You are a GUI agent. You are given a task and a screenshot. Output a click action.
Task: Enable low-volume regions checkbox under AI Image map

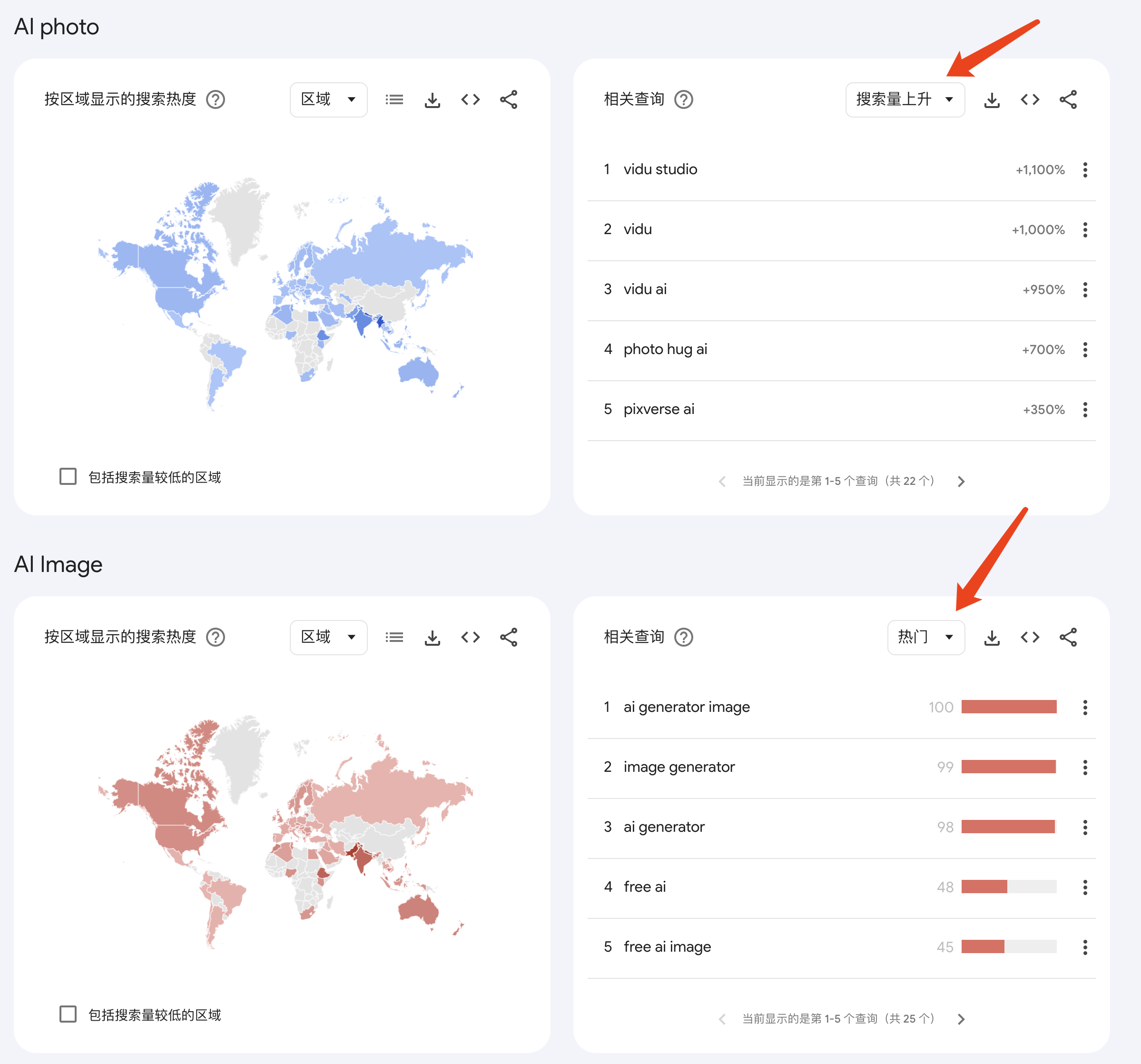click(68, 1014)
